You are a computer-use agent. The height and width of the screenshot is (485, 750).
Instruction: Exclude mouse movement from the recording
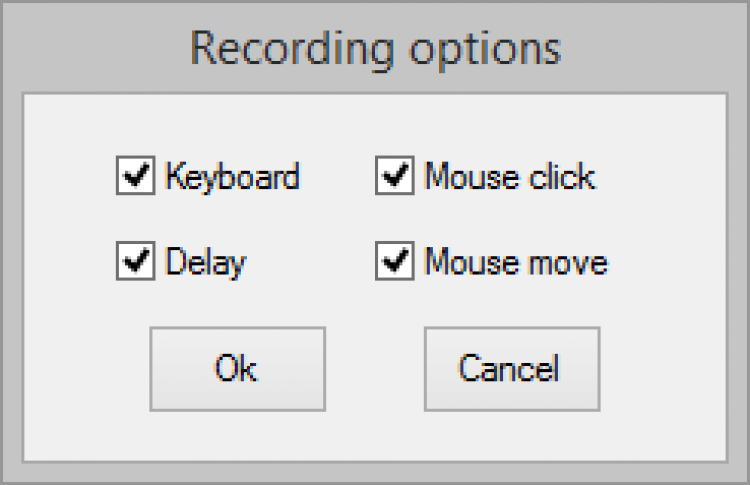pyautogui.click(x=394, y=262)
